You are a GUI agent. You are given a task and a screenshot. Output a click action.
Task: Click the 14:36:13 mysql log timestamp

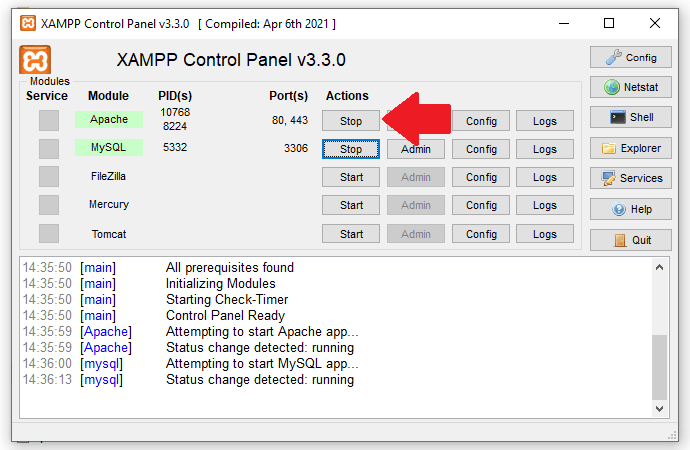pos(47,379)
